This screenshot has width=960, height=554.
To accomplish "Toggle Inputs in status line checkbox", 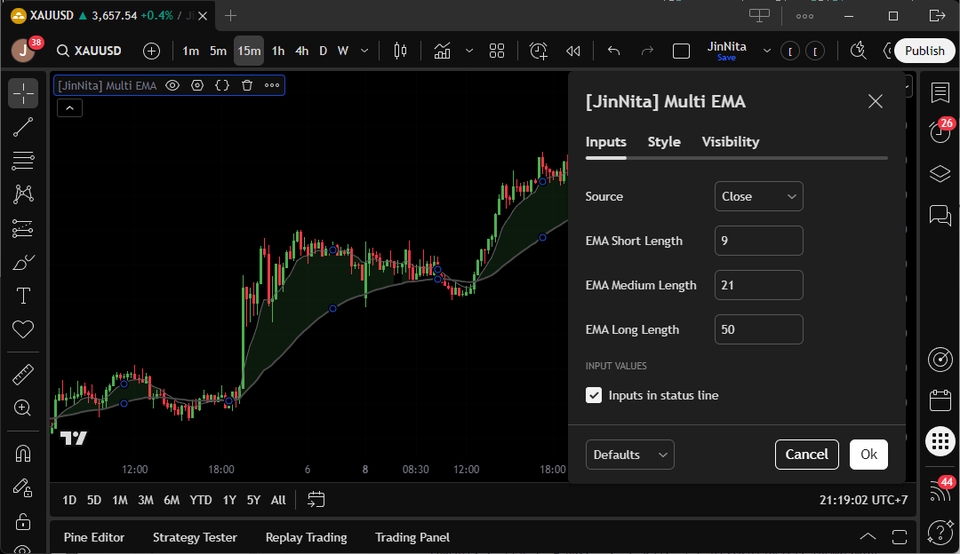I will click(594, 395).
